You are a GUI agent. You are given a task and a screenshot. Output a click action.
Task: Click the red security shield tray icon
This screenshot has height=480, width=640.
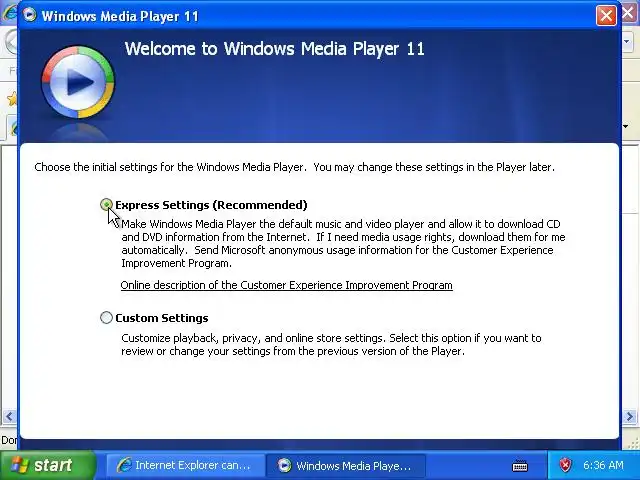pyautogui.click(x=565, y=465)
